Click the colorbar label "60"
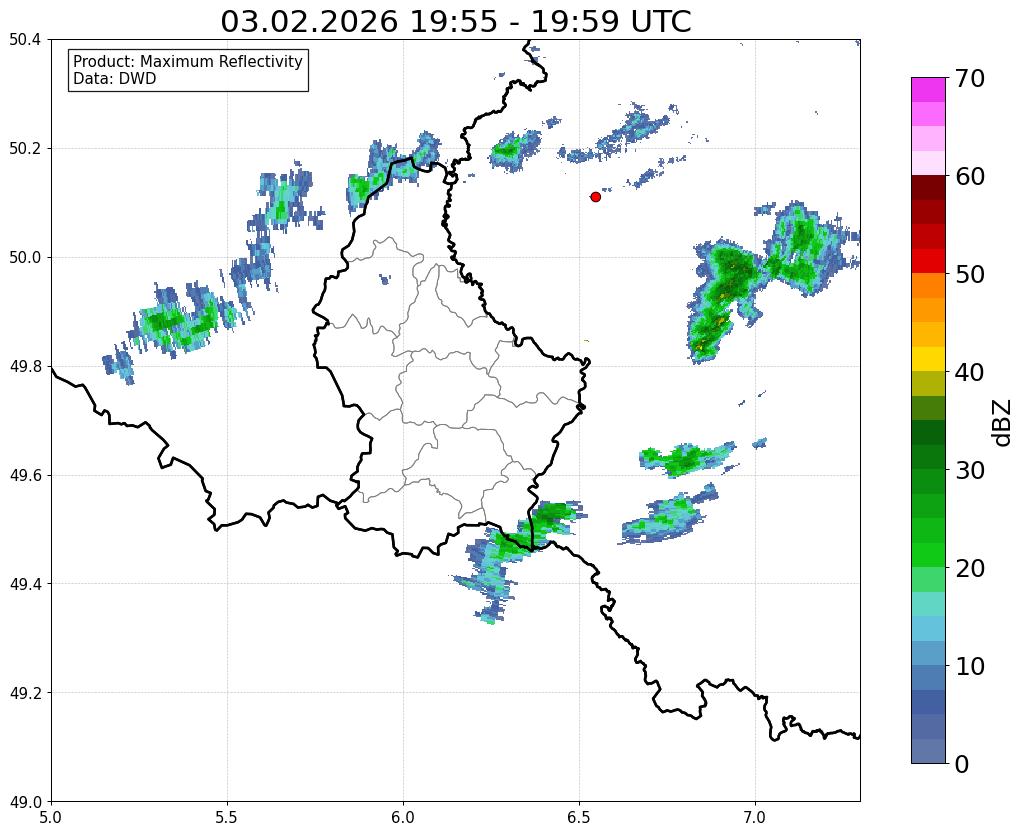1023x834 pixels. pos(969,176)
